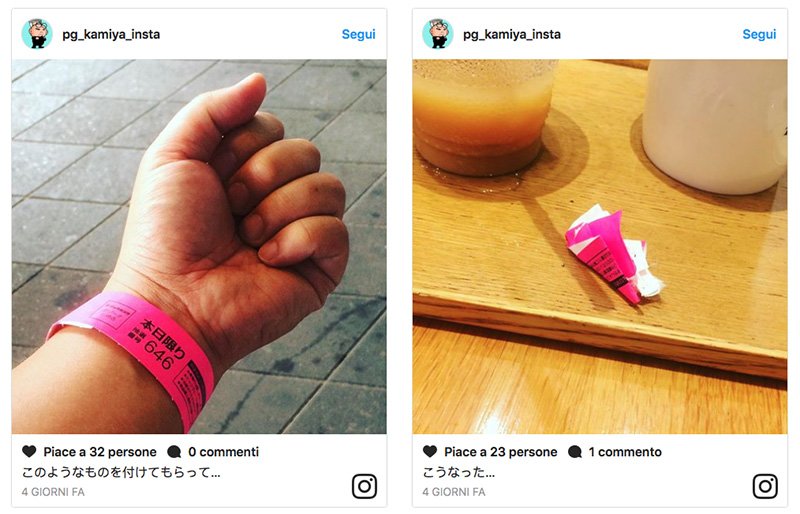This screenshot has width=800, height=514.
Task: Open Instagram logo on left post
Action: click(x=364, y=486)
